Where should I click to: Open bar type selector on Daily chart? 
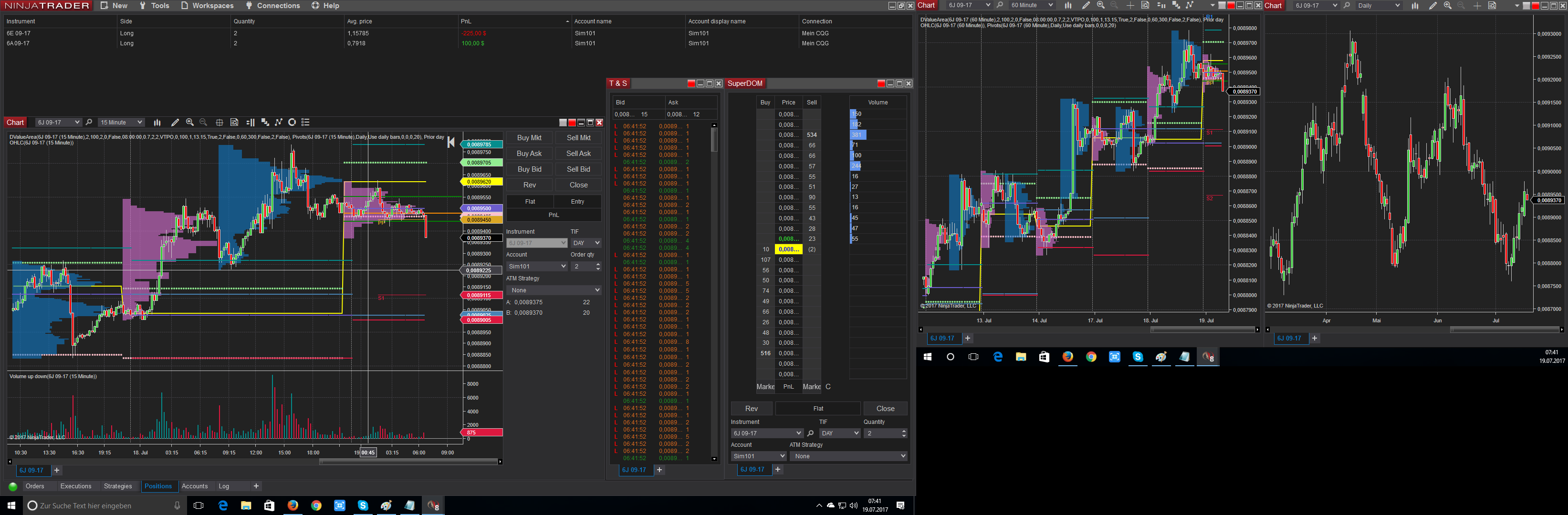1415,5
